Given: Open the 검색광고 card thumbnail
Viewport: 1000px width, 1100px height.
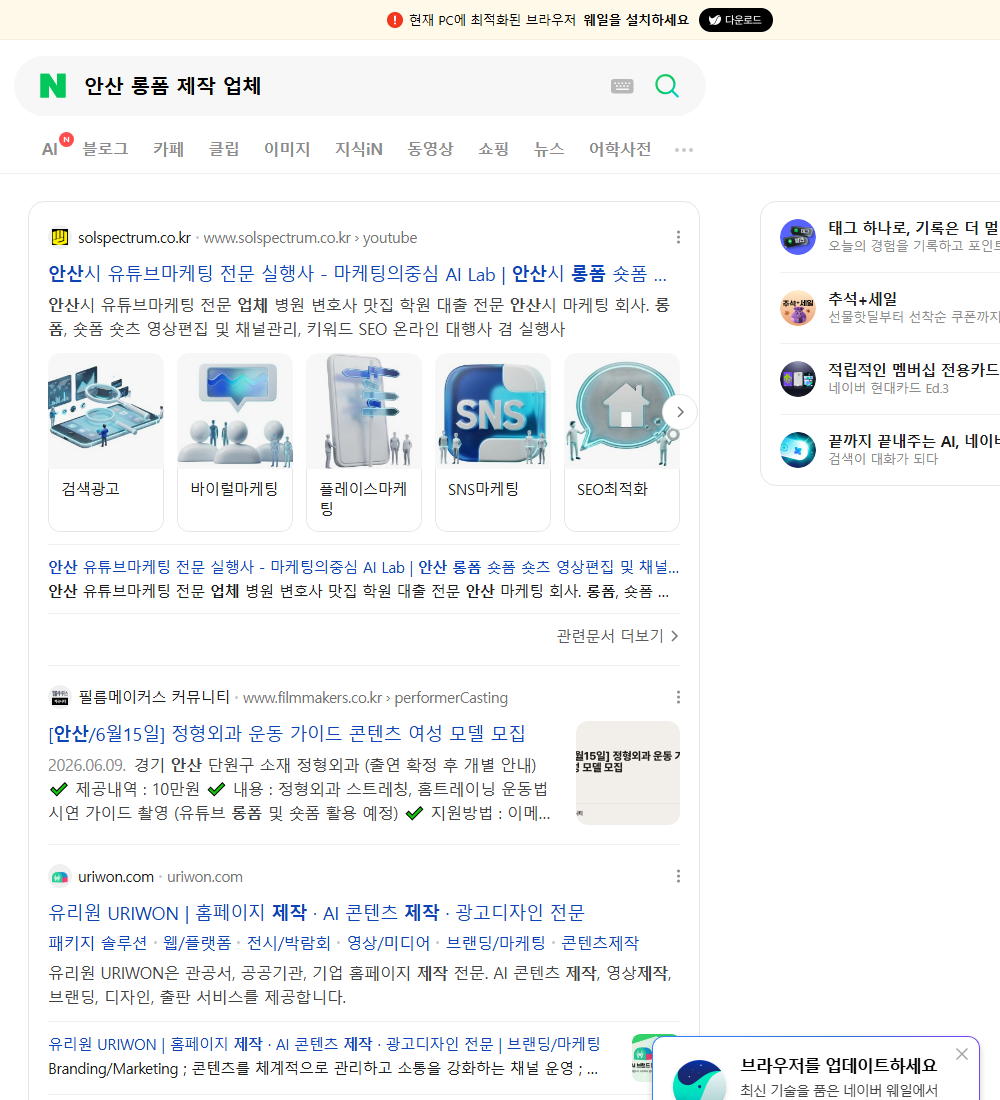Looking at the screenshot, I should point(106,411).
